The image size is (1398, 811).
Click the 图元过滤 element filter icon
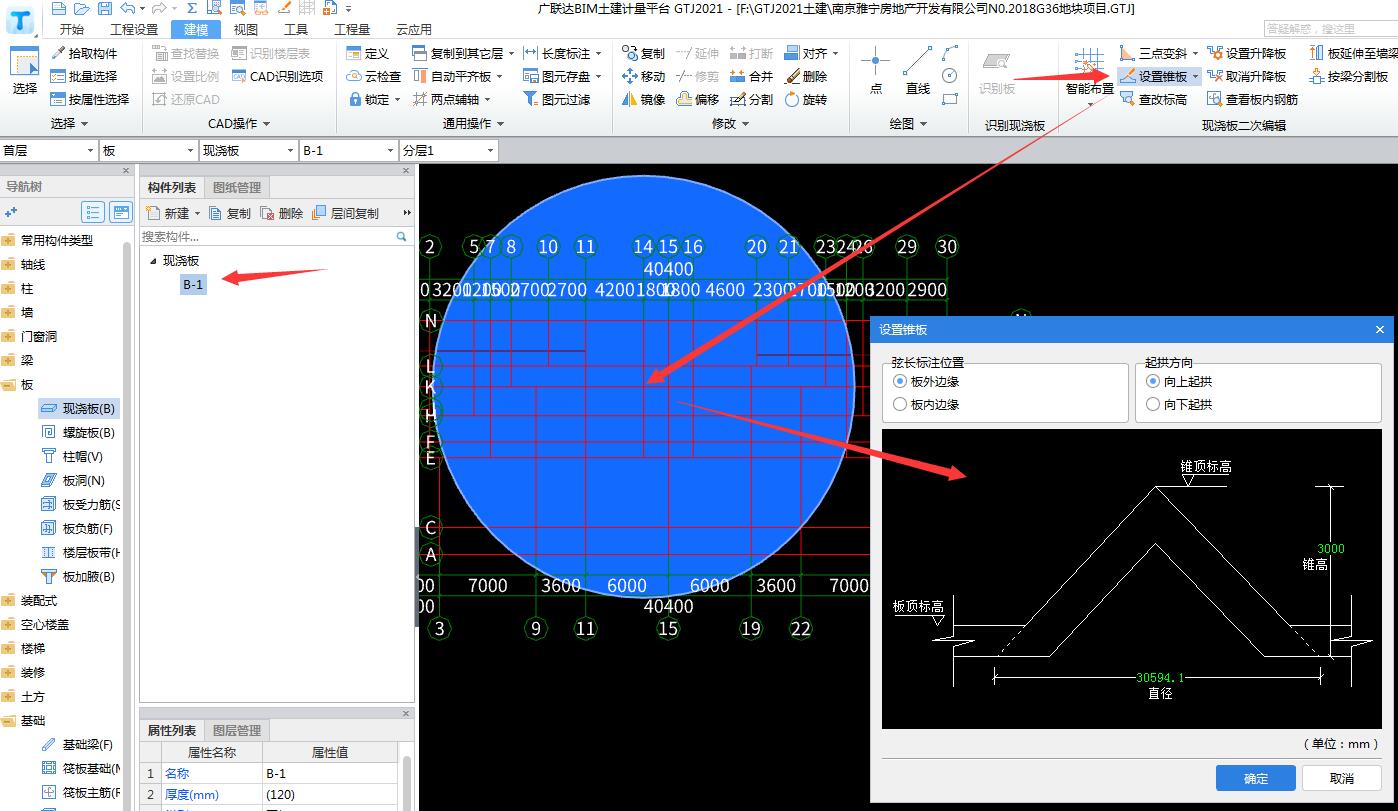(531, 99)
